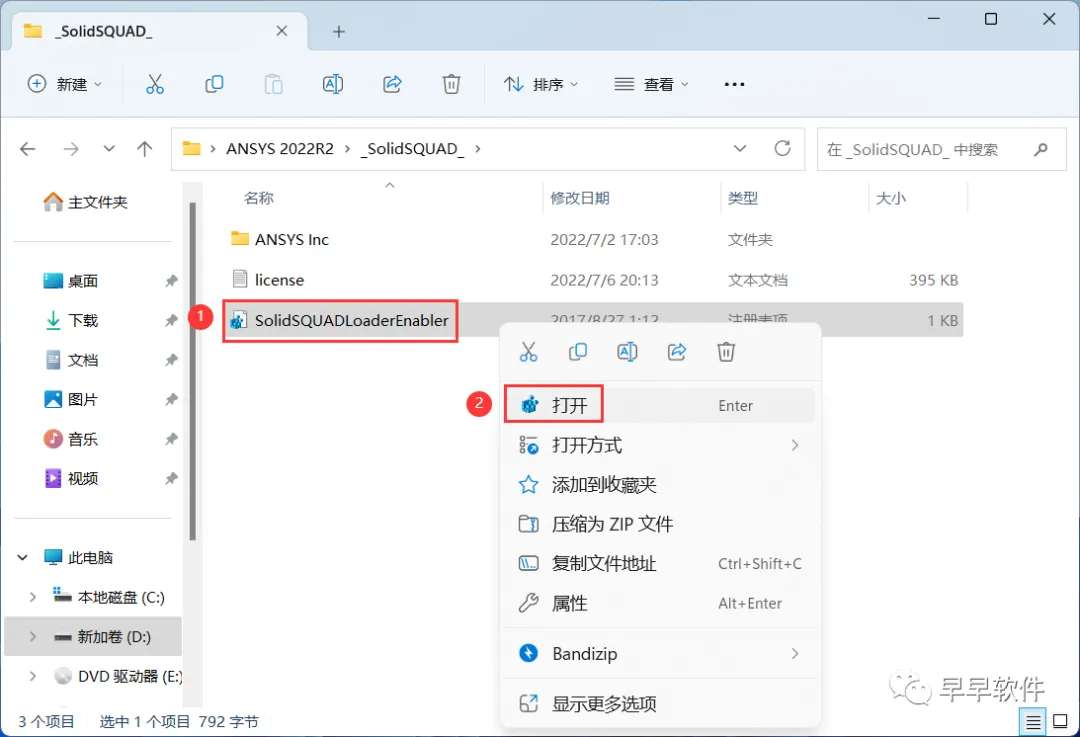The width and height of the screenshot is (1080, 737).
Task: Collapse the 此电脑 tree node
Action: pos(23,557)
